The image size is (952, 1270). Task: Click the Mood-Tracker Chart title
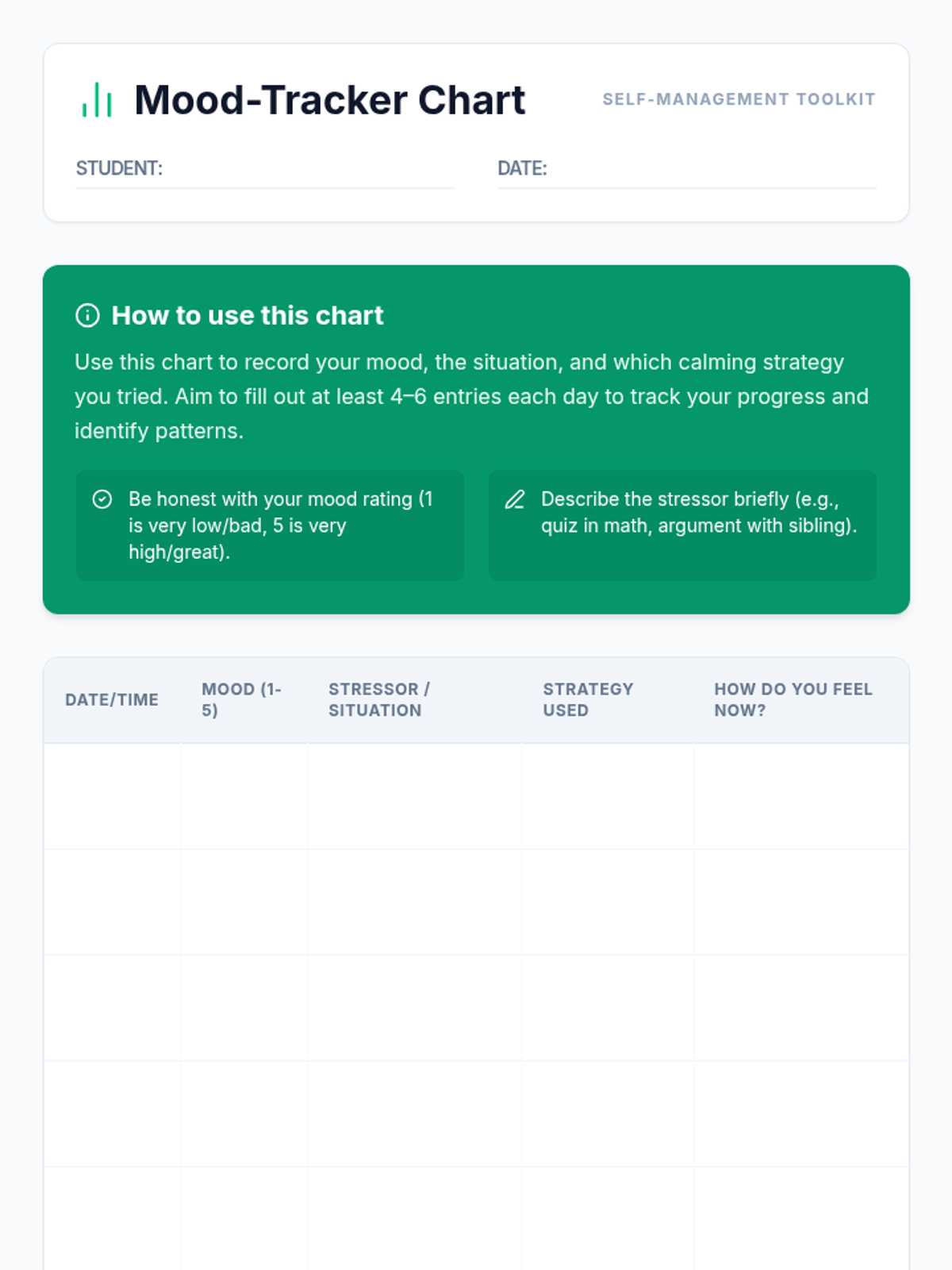click(x=329, y=100)
